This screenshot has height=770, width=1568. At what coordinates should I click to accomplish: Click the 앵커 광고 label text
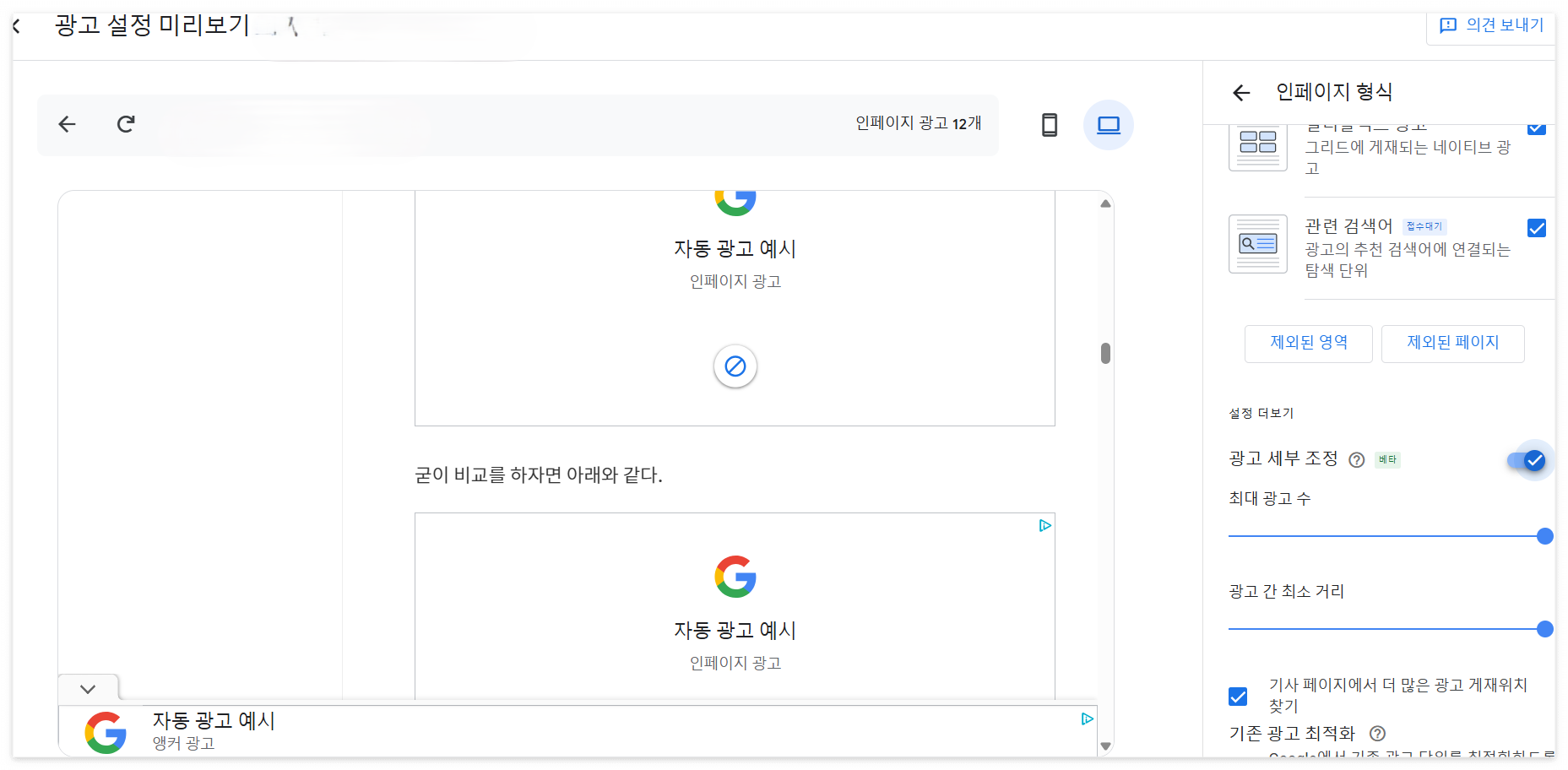coord(183,743)
